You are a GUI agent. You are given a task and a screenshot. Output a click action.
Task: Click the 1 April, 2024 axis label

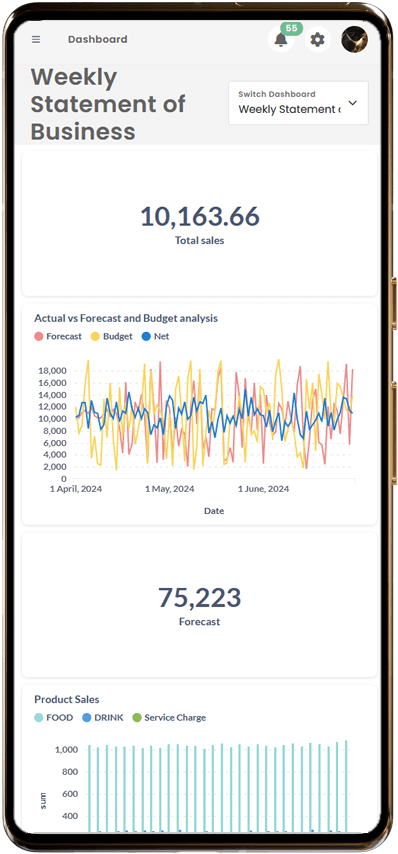tap(76, 489)
